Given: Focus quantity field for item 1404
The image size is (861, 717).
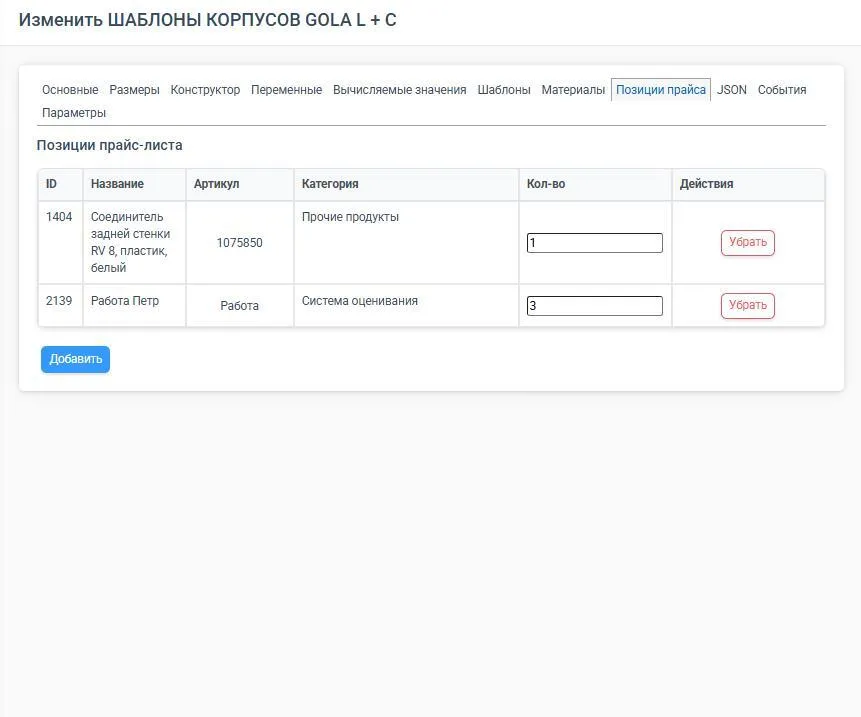Looking at the screenshot, I should (x=594, y=243).
